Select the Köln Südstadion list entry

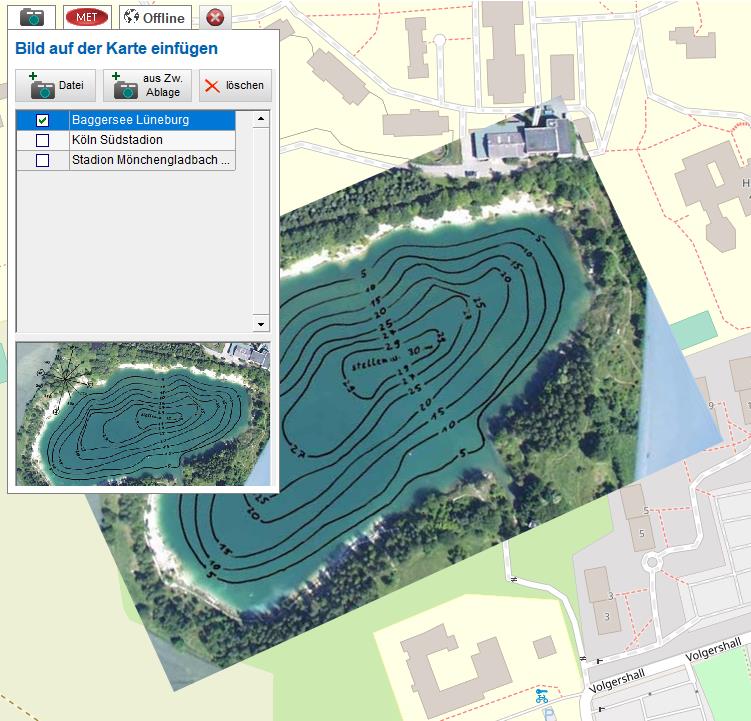pyautogui.click(x=150, y=140)
